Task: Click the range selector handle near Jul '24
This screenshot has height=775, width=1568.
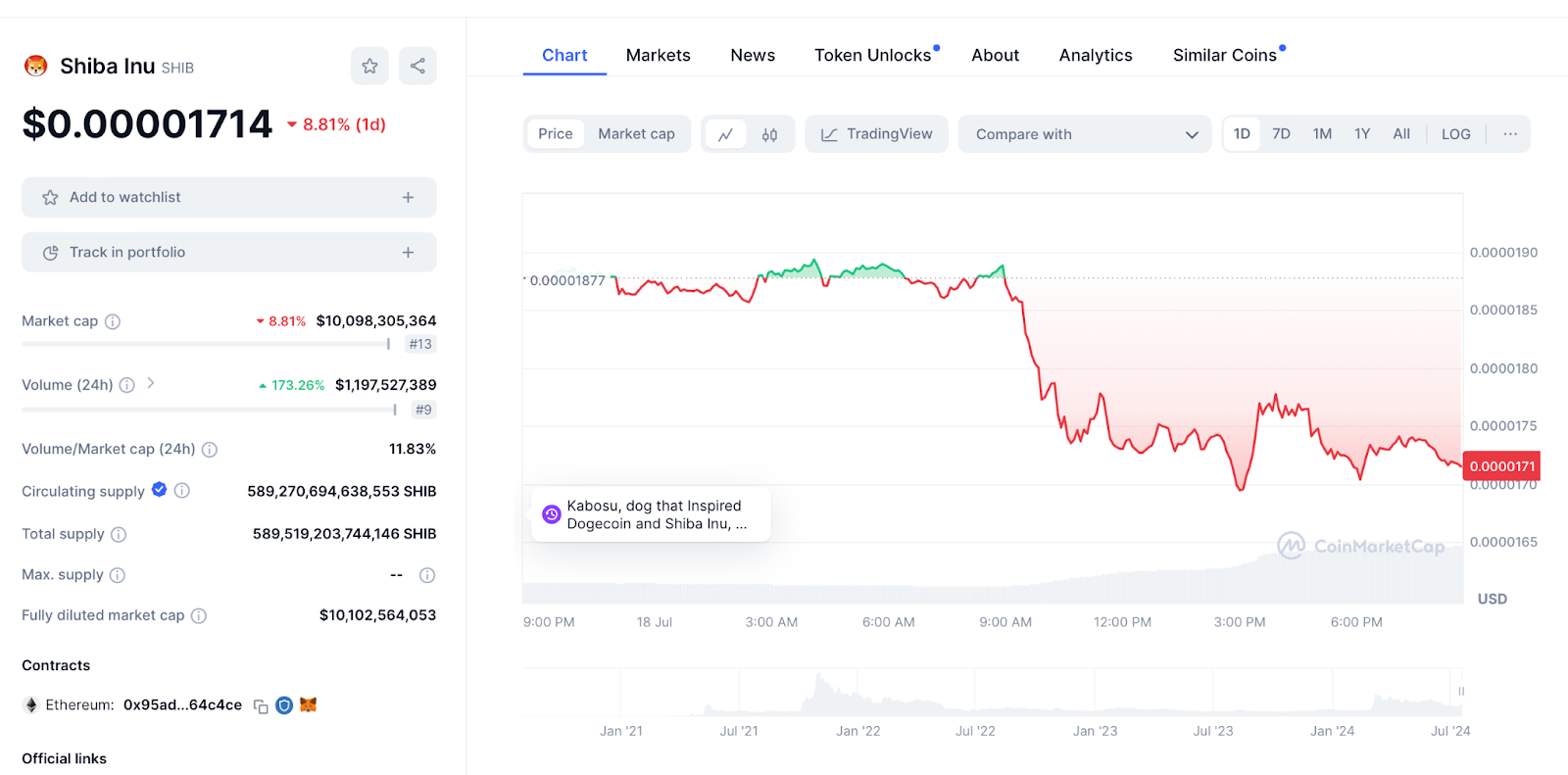Action: pos(1461,692)
